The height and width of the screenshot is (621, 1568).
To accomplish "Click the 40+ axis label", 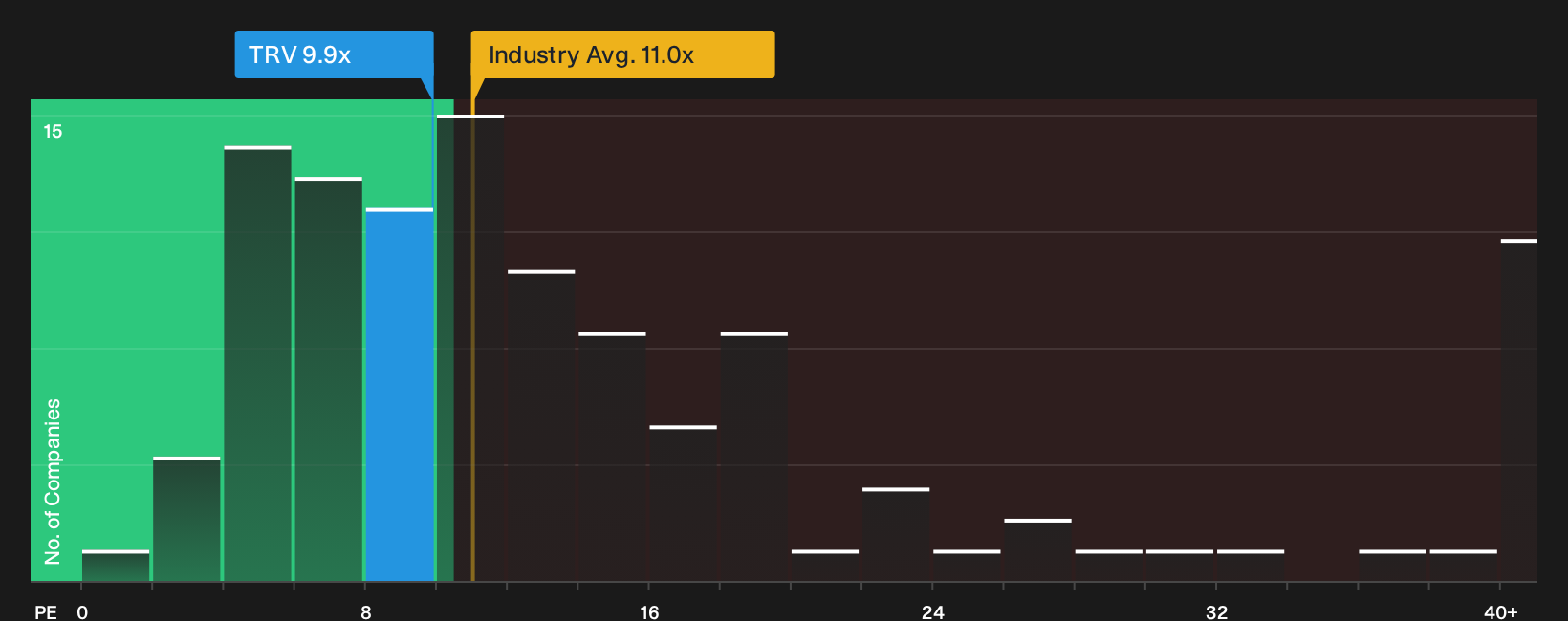I will point(1501,611).
